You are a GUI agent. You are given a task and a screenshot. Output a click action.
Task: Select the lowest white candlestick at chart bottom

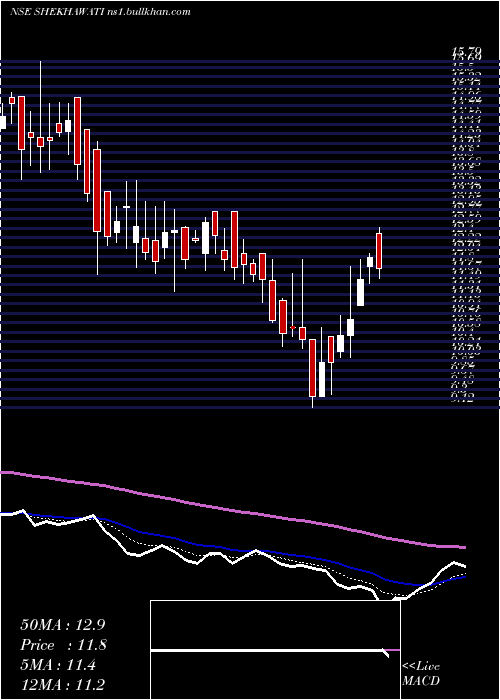point(321,379)
